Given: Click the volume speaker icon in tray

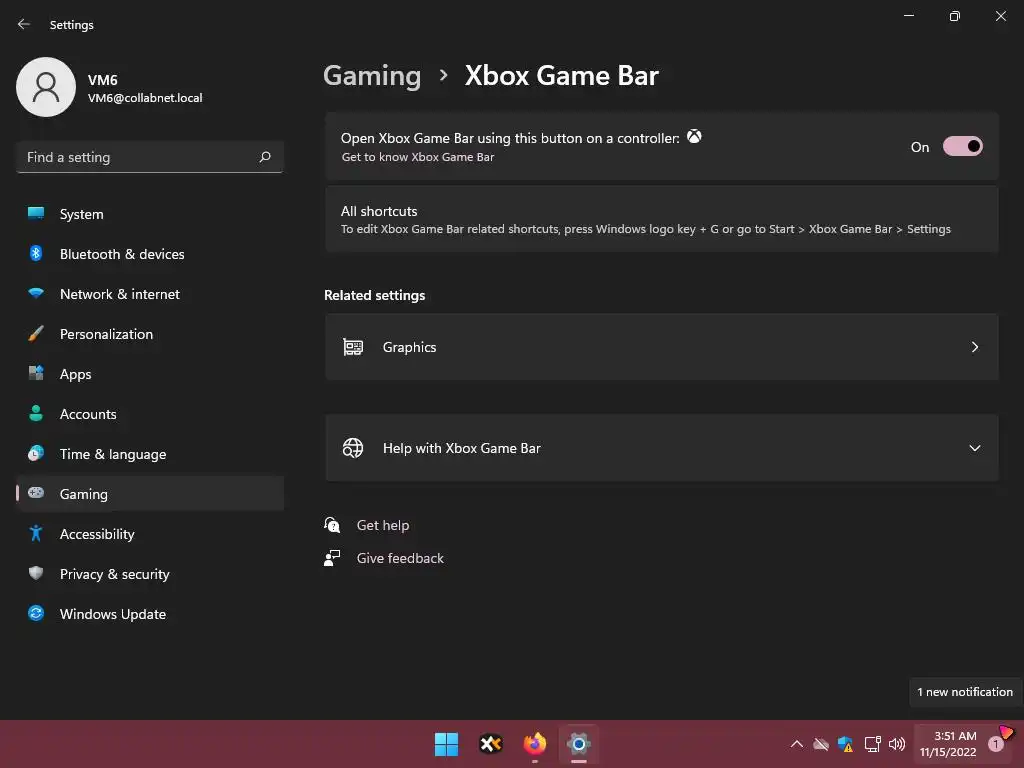Looking at the screenshot, I should click(x=897, y=744).
